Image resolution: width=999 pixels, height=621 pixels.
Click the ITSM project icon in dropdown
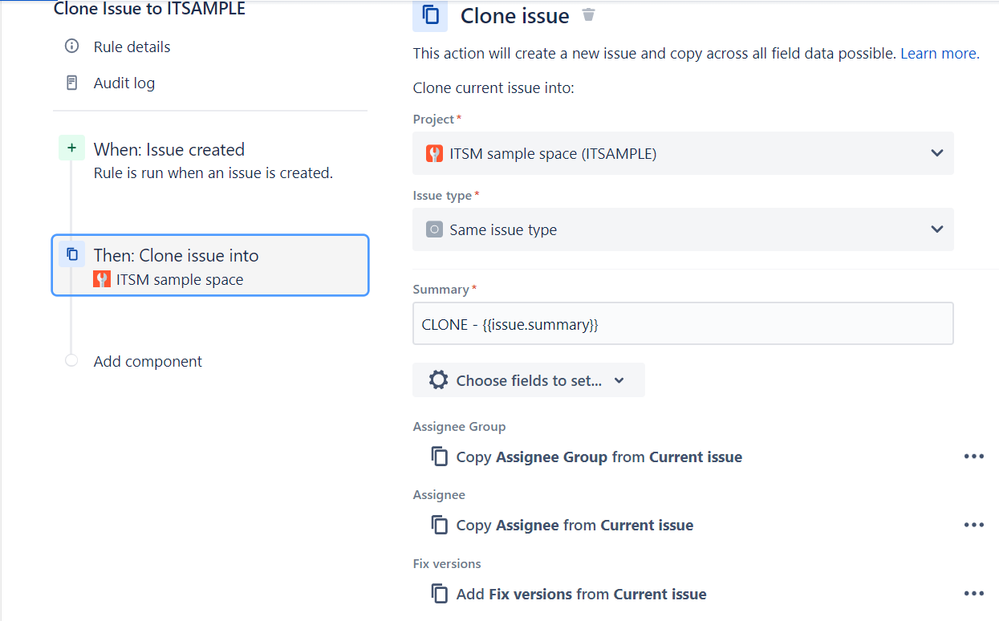(x=435, y=153)
